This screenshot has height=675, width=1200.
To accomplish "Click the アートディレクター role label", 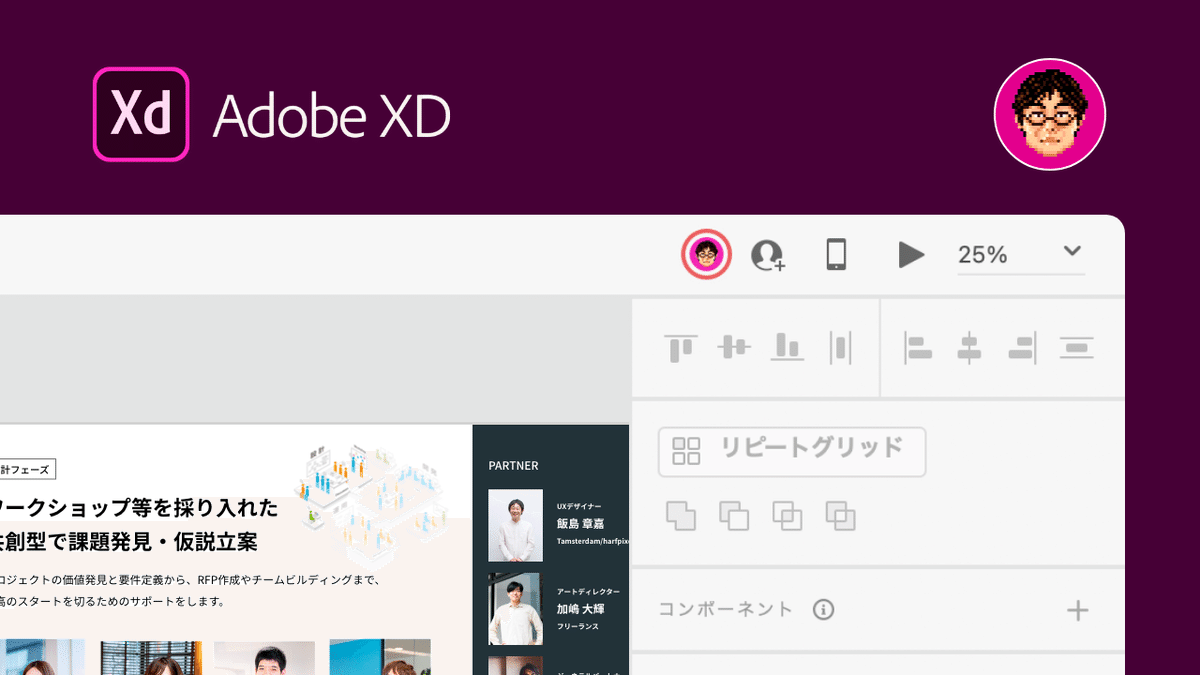I will 589,592.
